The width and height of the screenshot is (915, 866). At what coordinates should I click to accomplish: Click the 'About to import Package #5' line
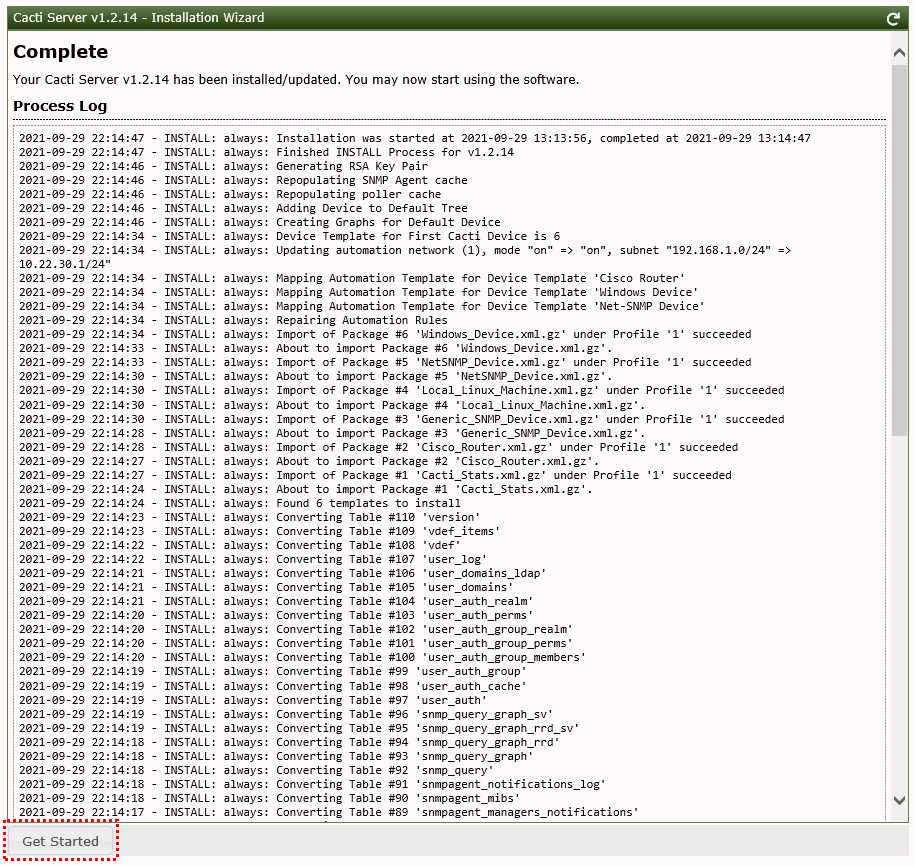point(316,376)
